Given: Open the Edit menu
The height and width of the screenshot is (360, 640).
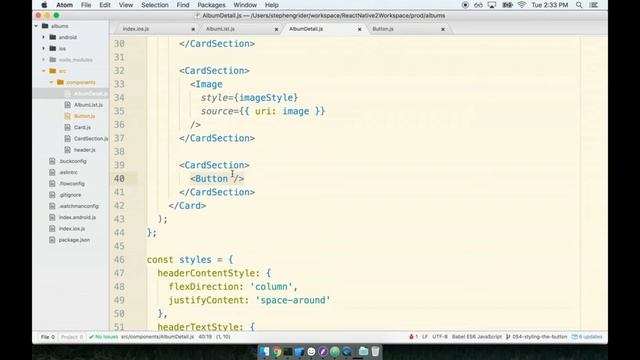Looking at the screenshot, I should pos(105,5).
